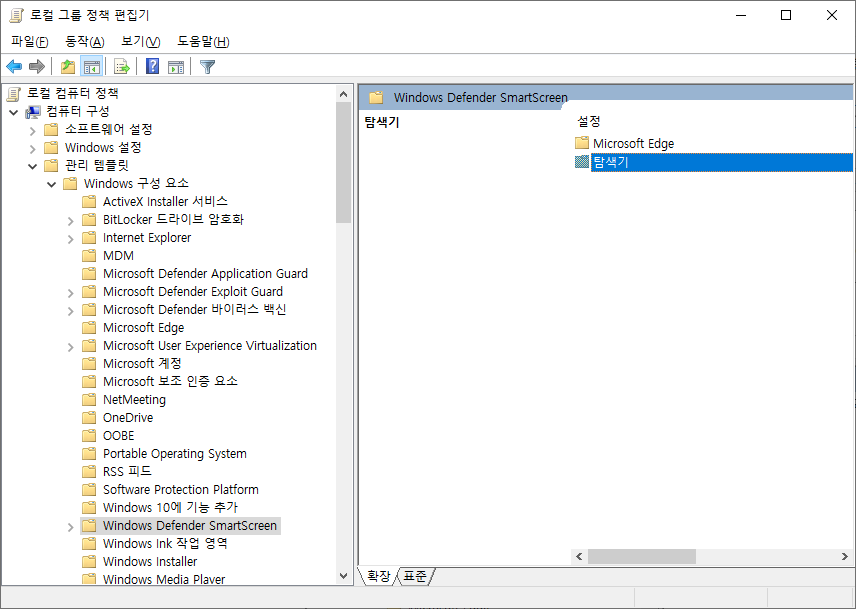The width and height of the screenshot is (856, 609).
Task: Select Portable Operating System folder
Action: [175, 453]
